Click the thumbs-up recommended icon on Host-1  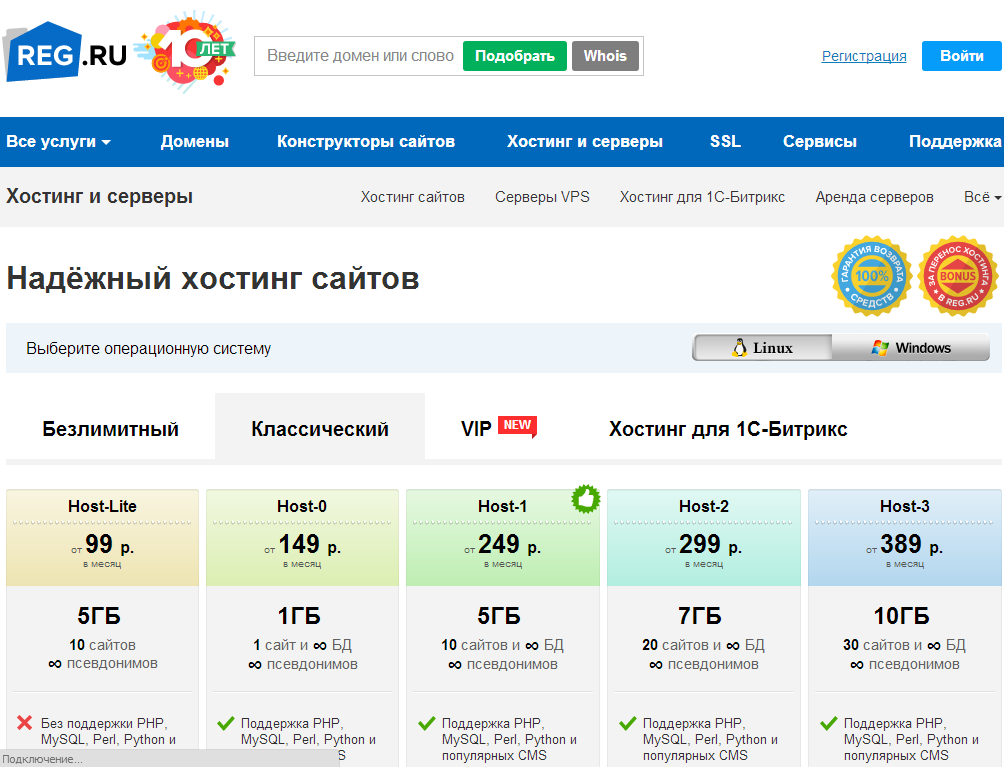[x=585, y=499]
